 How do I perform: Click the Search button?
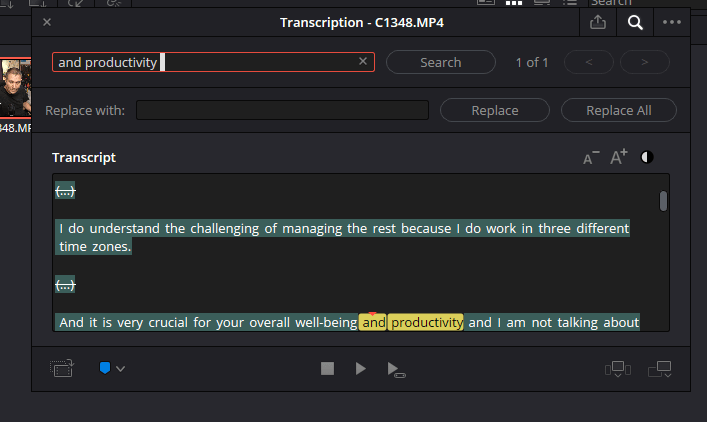tap(441, 62)
